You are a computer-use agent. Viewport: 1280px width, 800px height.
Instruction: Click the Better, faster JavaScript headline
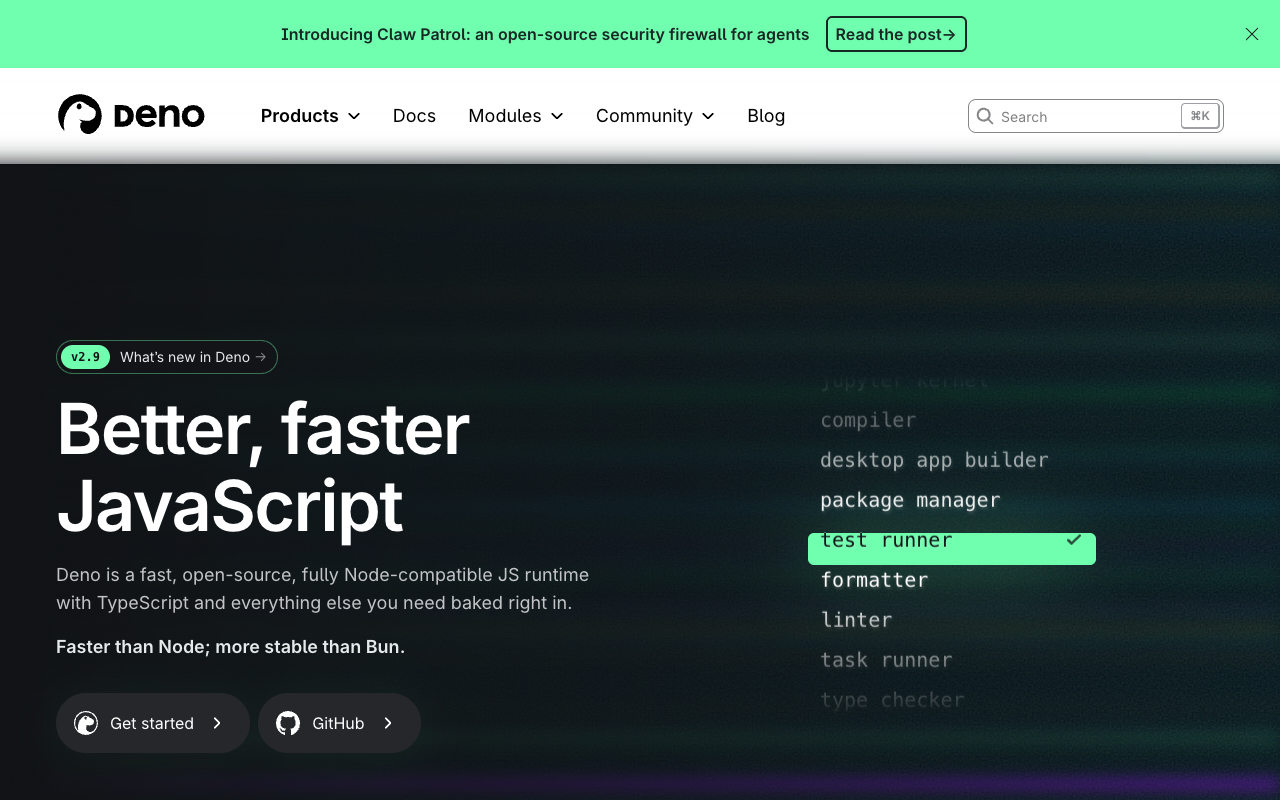click(263, 467)
